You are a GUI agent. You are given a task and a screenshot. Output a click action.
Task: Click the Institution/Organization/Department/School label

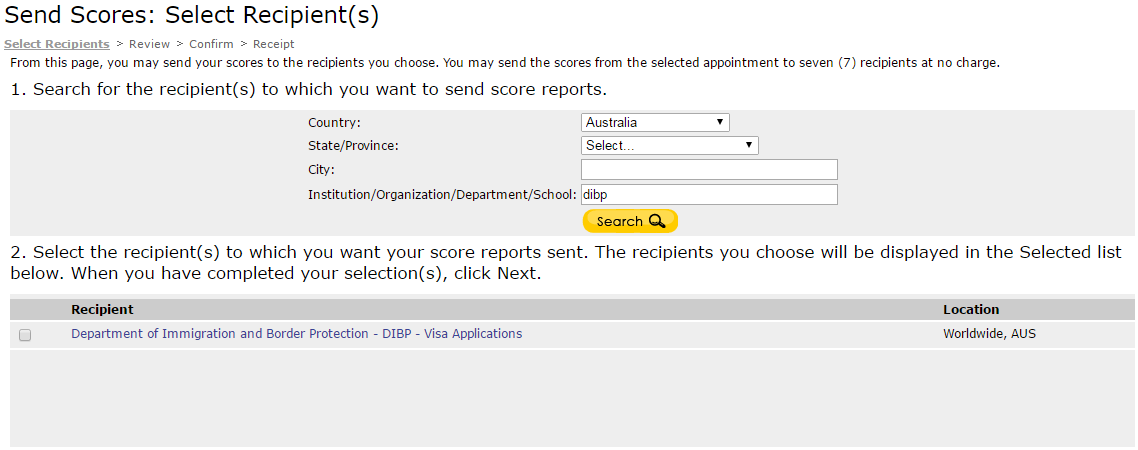(x=442, y=195)
